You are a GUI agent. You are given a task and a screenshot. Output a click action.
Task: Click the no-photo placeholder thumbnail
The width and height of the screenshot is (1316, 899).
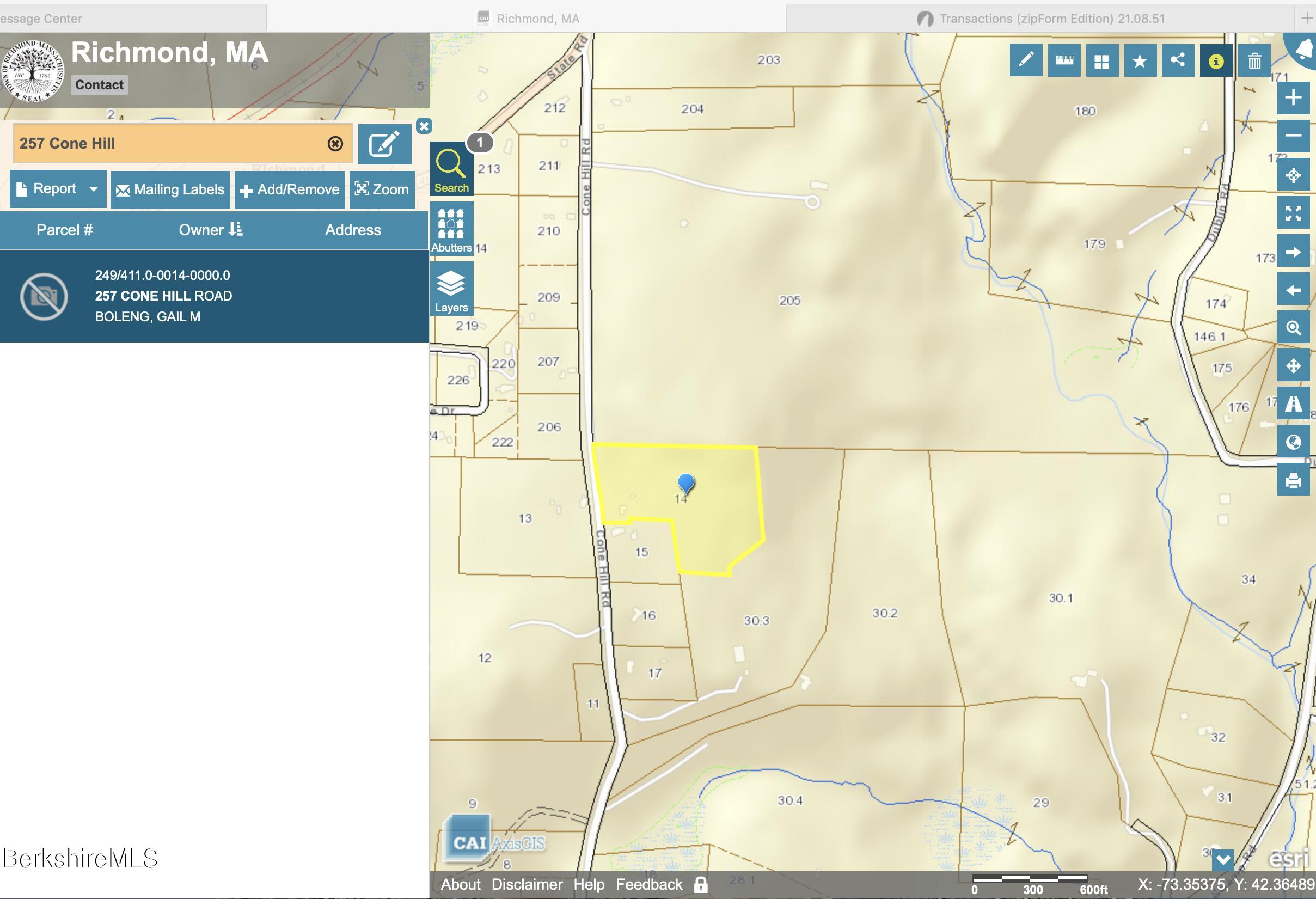pyautogui.click(x=44, y=296)
